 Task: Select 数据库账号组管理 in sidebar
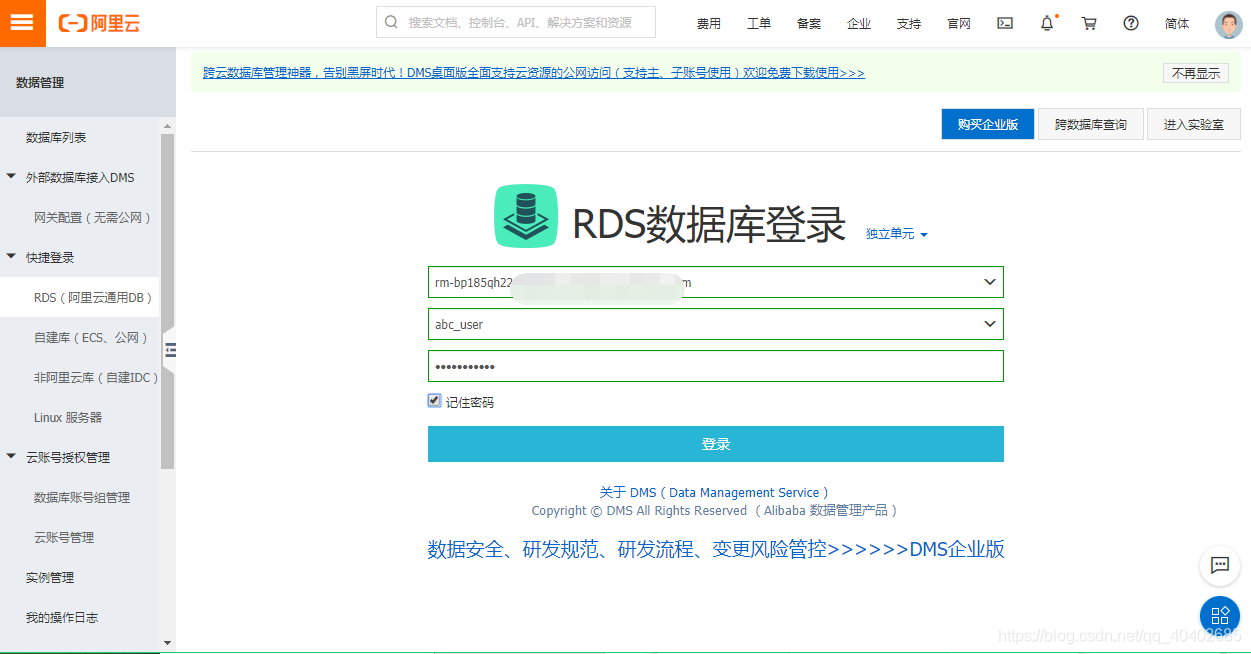[x=80, y=497]
